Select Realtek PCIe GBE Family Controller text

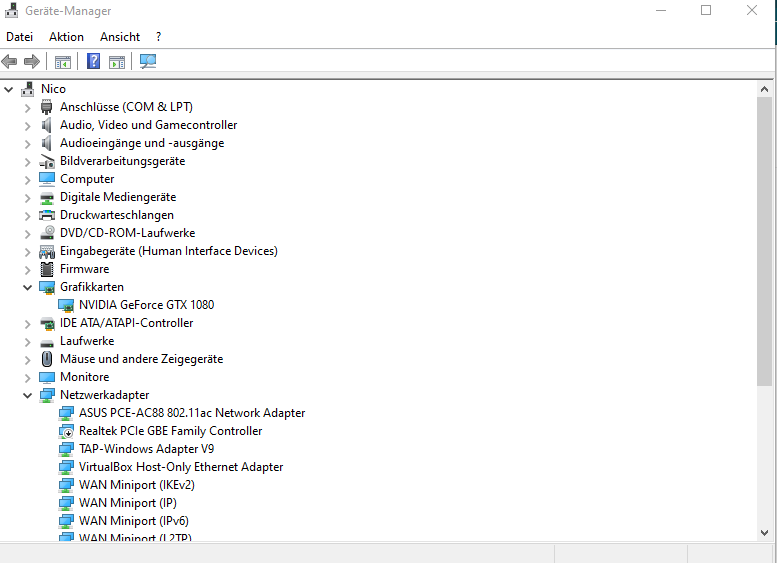point(170,431)
